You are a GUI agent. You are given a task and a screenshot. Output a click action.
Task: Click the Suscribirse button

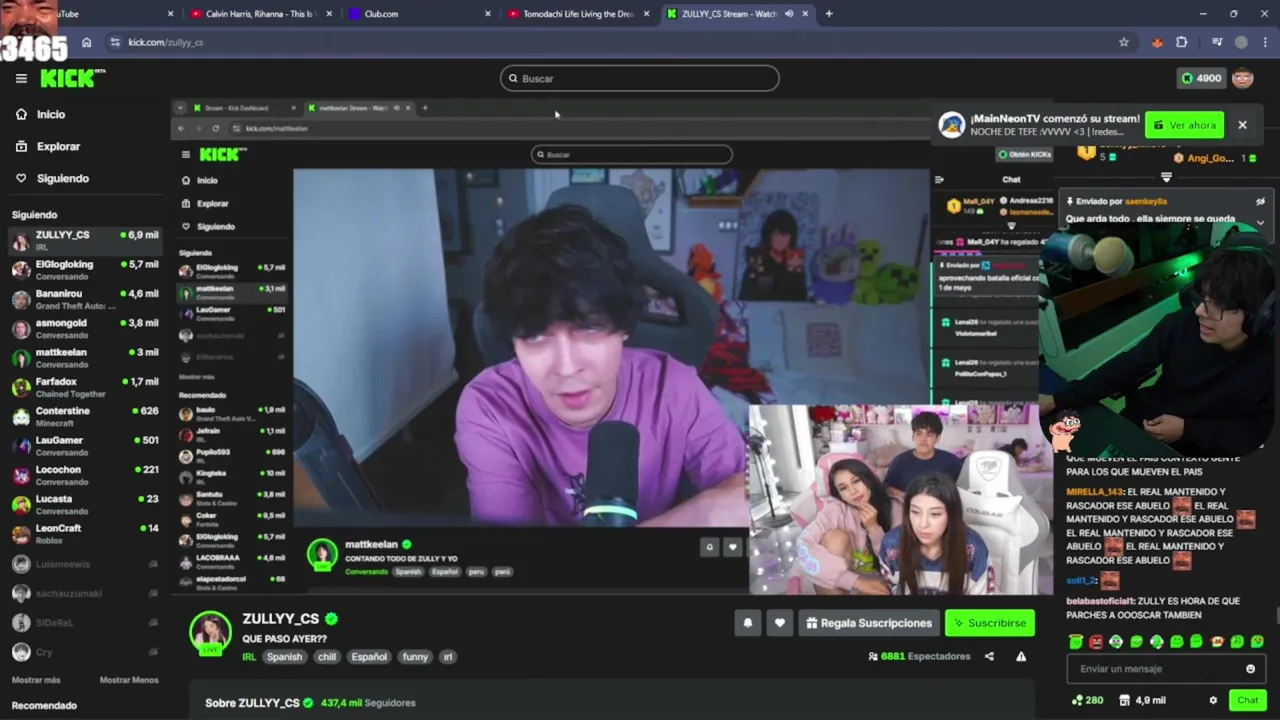(989, 623)
